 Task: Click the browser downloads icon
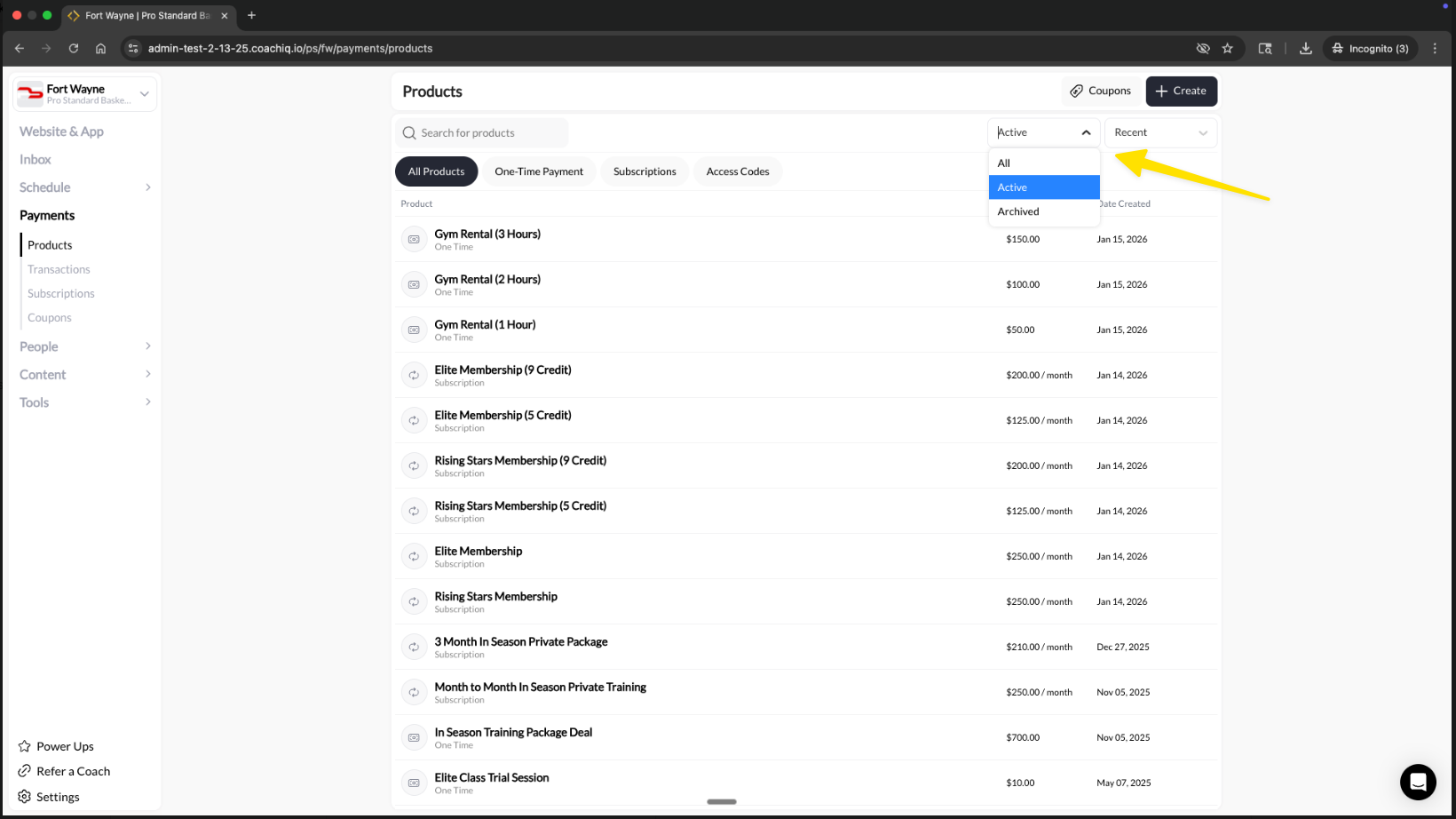click(1306, 48)
